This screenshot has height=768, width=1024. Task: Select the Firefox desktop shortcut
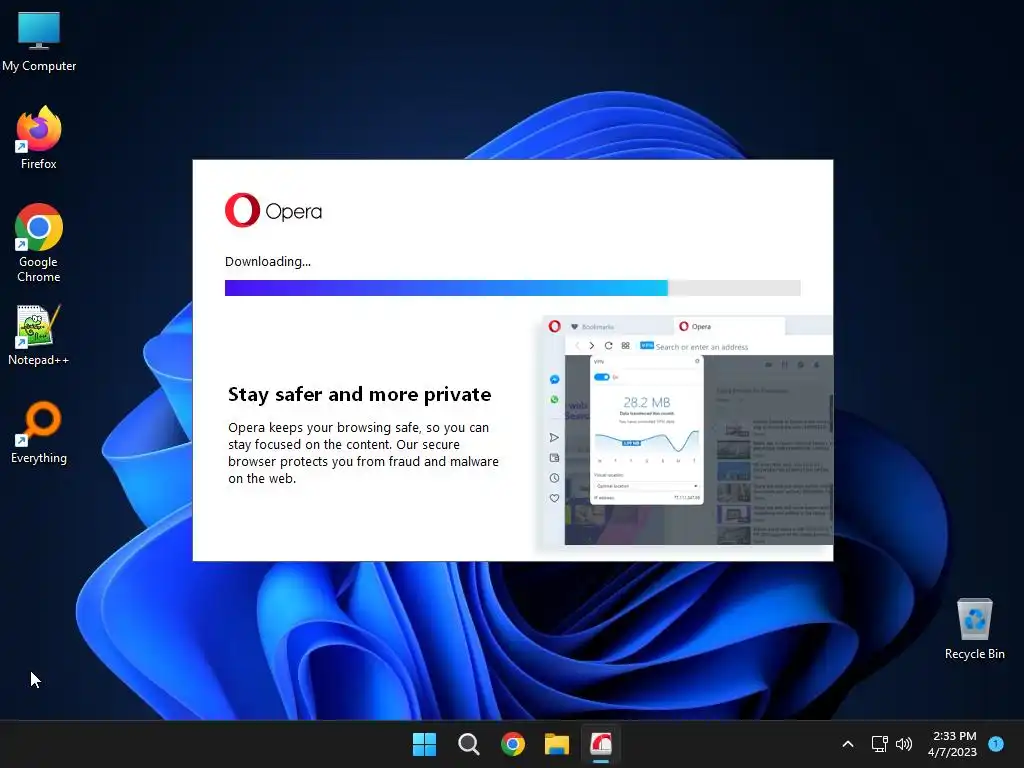click(39, 138)
